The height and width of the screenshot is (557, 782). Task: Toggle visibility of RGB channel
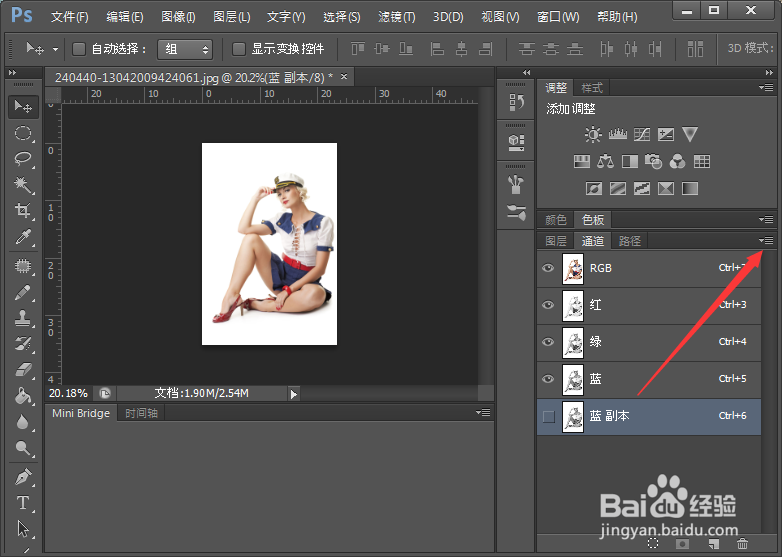click(x=548, y=268)
